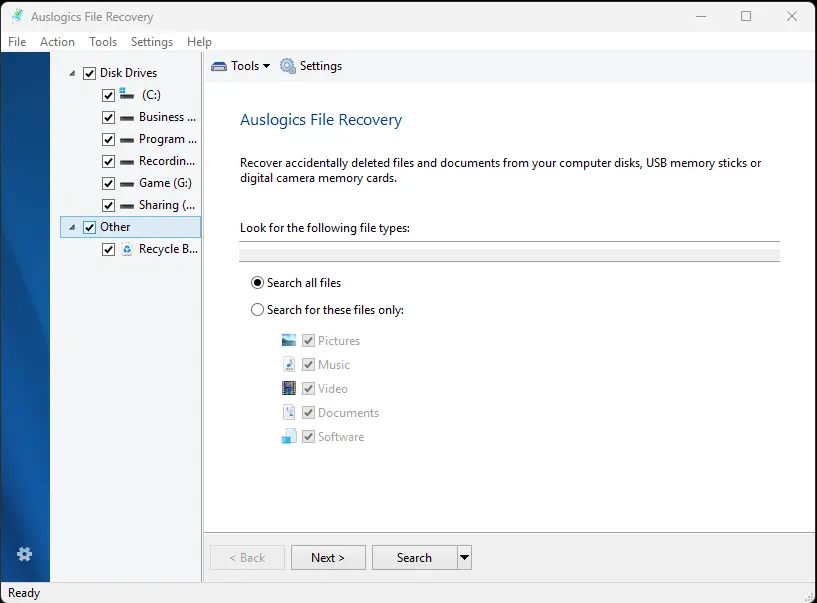This screenshot has height=603, width=817.
Task: Toggle the Pictures file type checkbox
Action: [308, 340]
